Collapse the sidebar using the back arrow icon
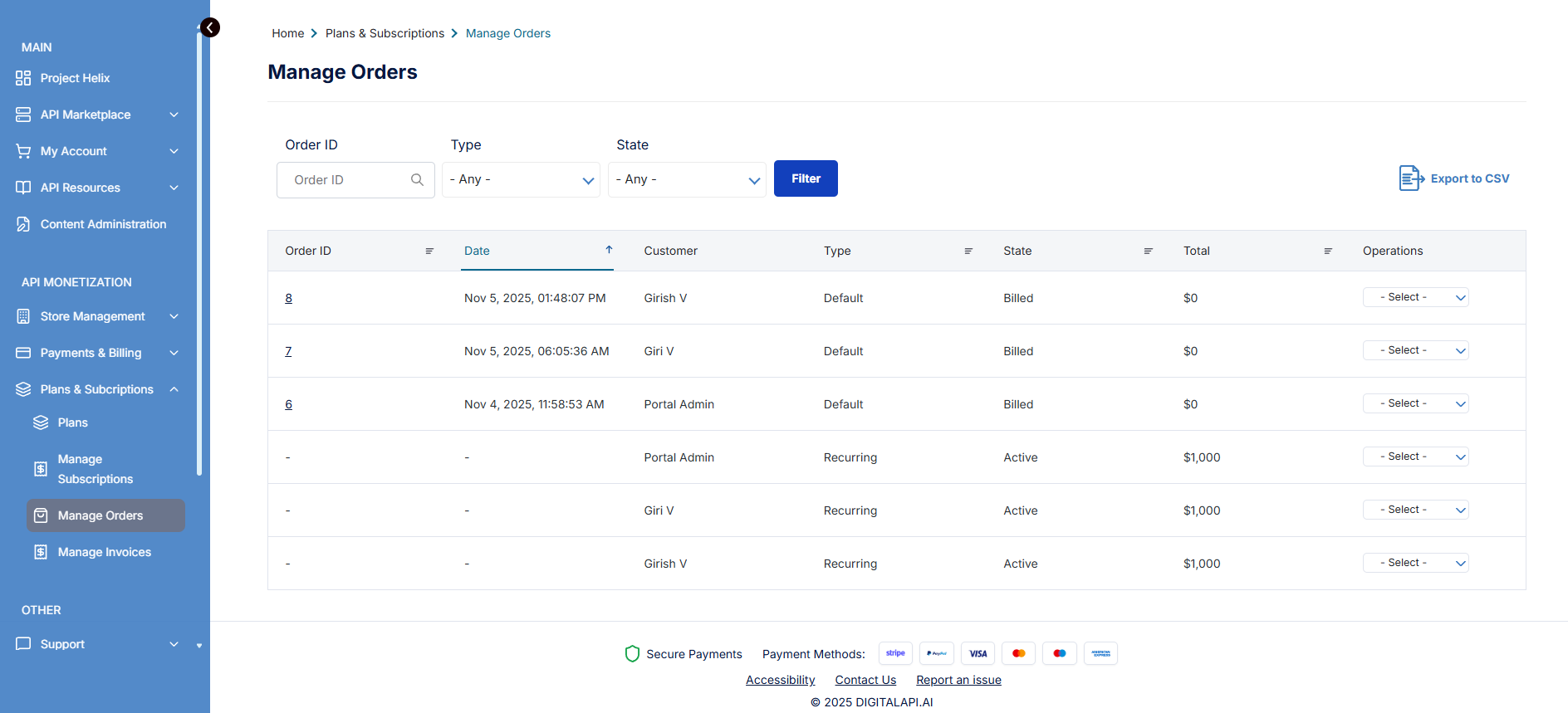 coord(210,28)
